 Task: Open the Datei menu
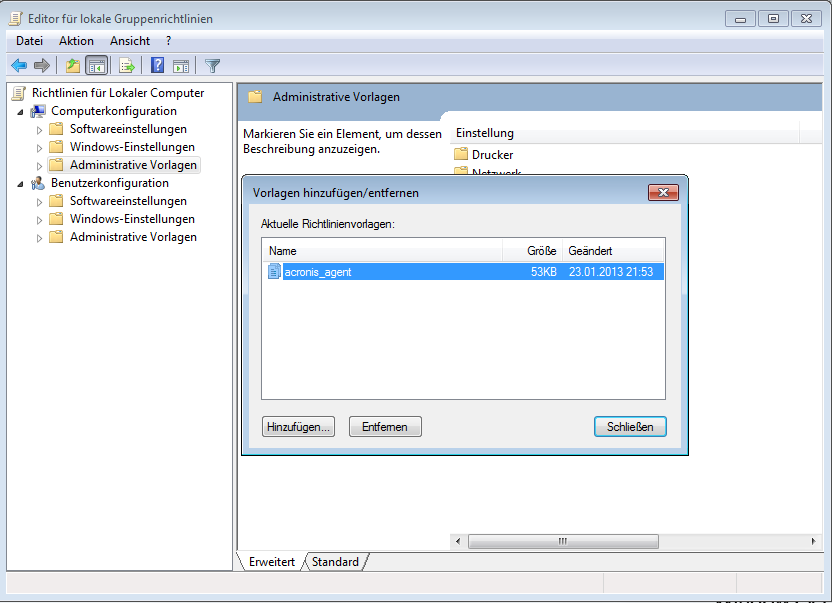tap(29, 41)
